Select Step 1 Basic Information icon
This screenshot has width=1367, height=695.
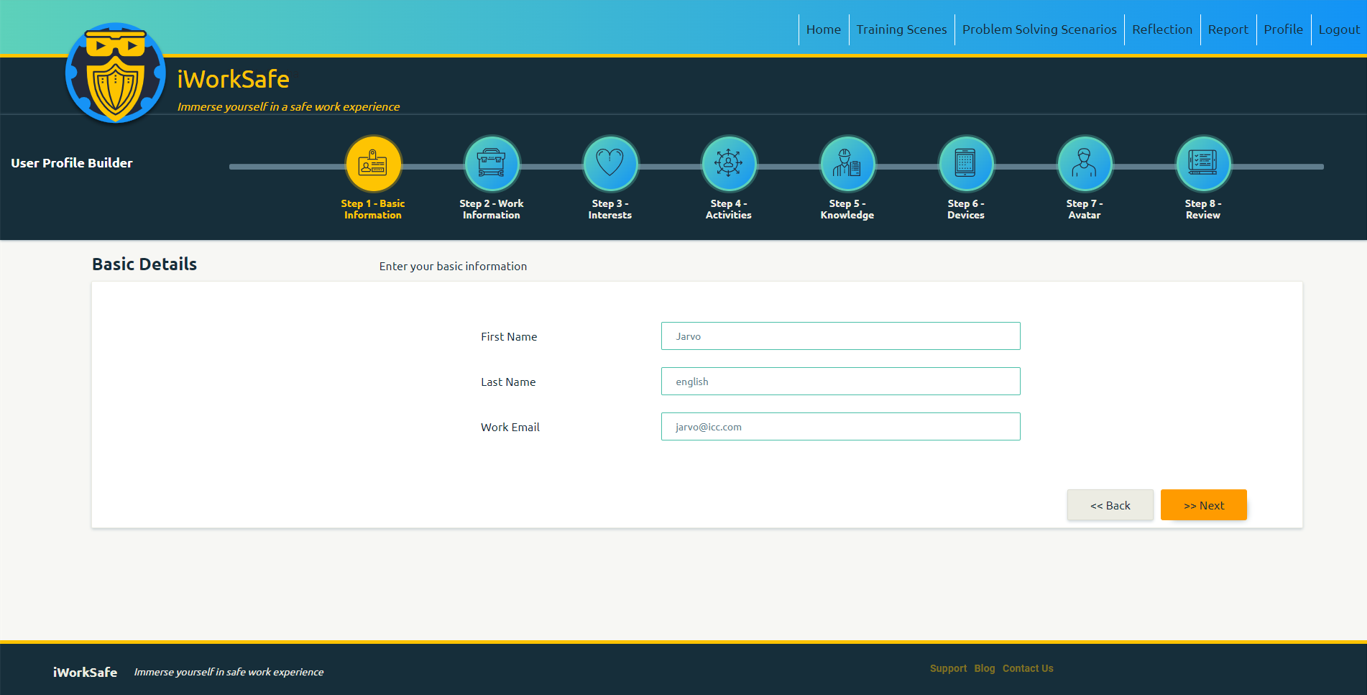(373, 163)
